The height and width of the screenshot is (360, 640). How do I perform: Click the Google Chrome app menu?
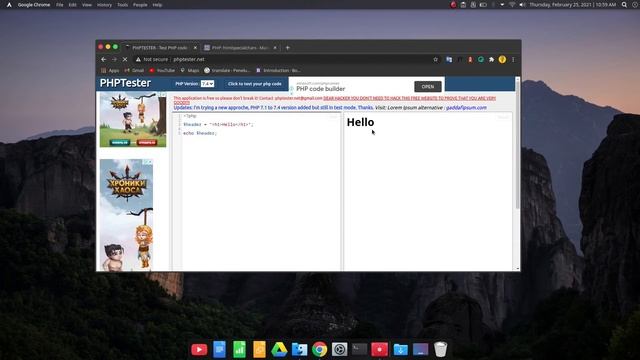[x=34, y=5]
